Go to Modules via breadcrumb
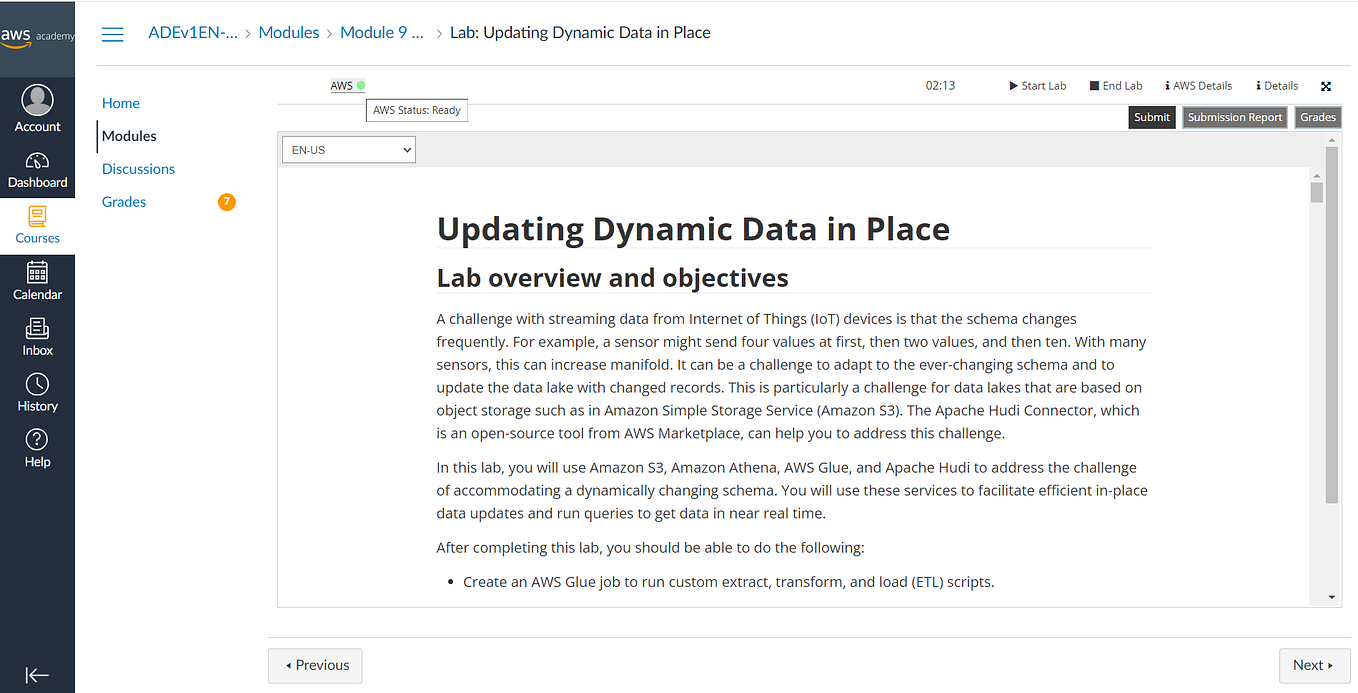Screen dimensions: 1358x693 (288, 32)
